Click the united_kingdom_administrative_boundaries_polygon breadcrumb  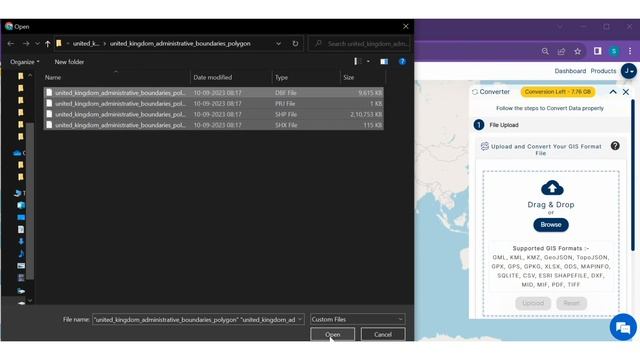[x=180, y=43]
